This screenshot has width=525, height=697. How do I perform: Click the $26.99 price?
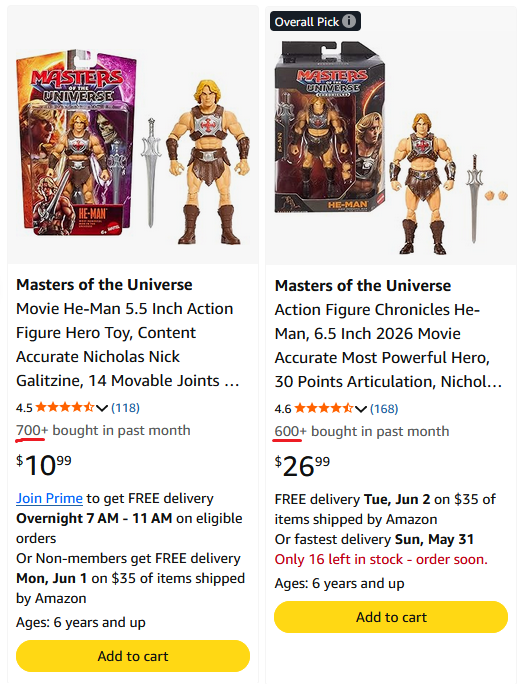303,466
